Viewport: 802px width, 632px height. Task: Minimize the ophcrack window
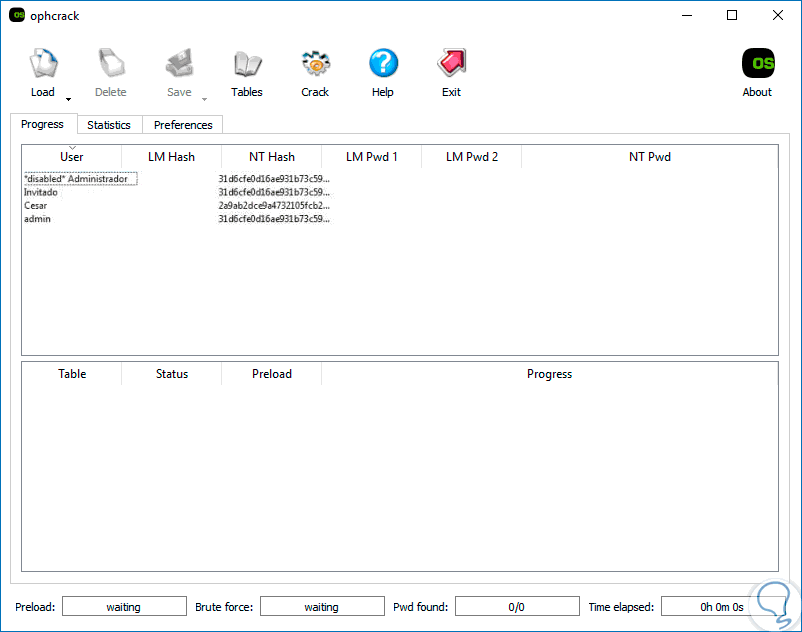click(687, 15)
